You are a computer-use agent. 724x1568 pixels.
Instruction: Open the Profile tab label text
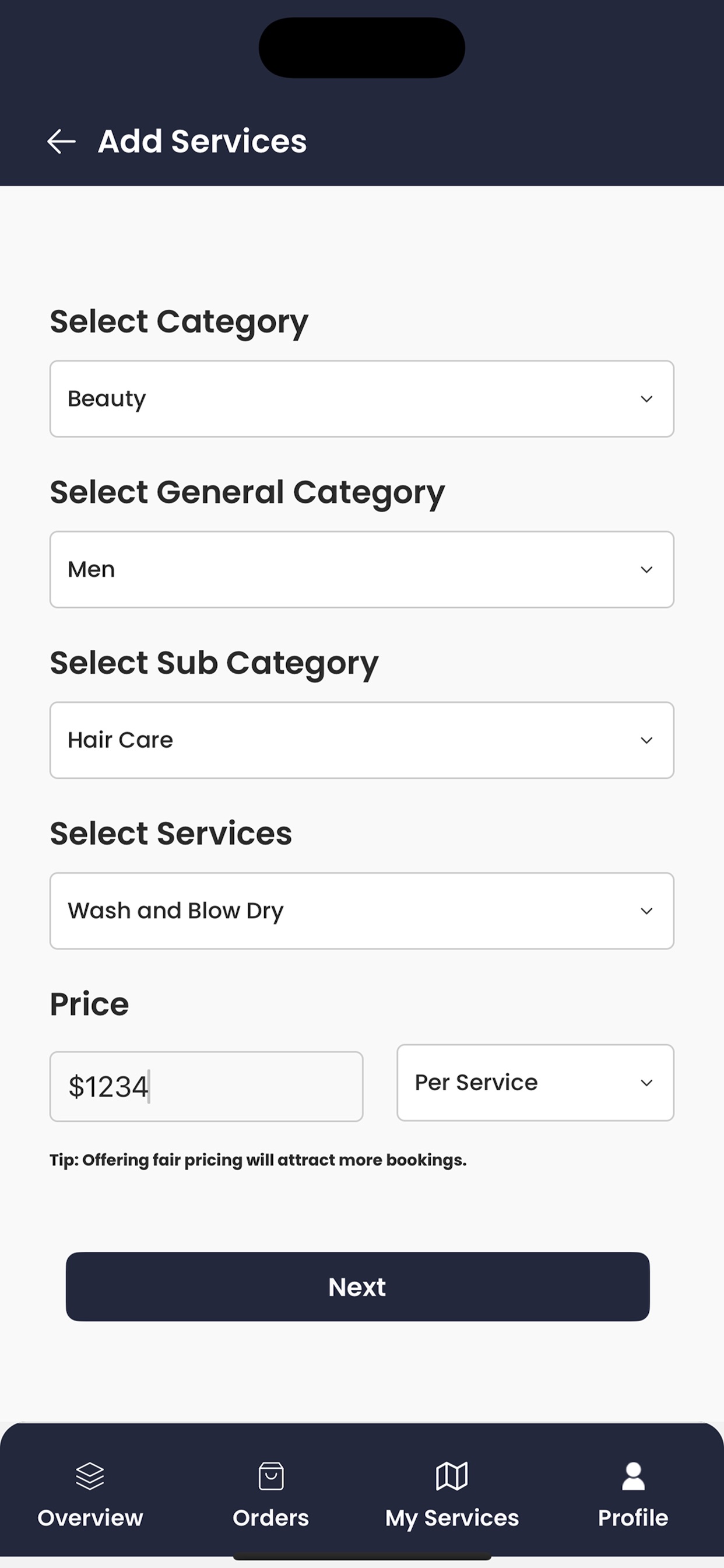(x=632, y=1518)
